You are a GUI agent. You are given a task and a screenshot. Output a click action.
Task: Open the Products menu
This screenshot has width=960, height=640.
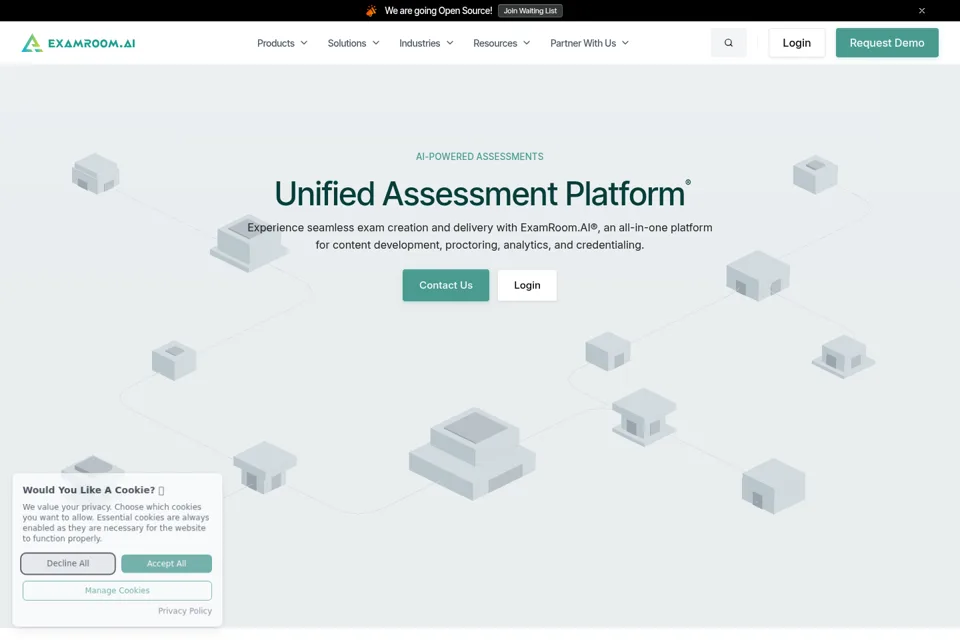(282, 43)
